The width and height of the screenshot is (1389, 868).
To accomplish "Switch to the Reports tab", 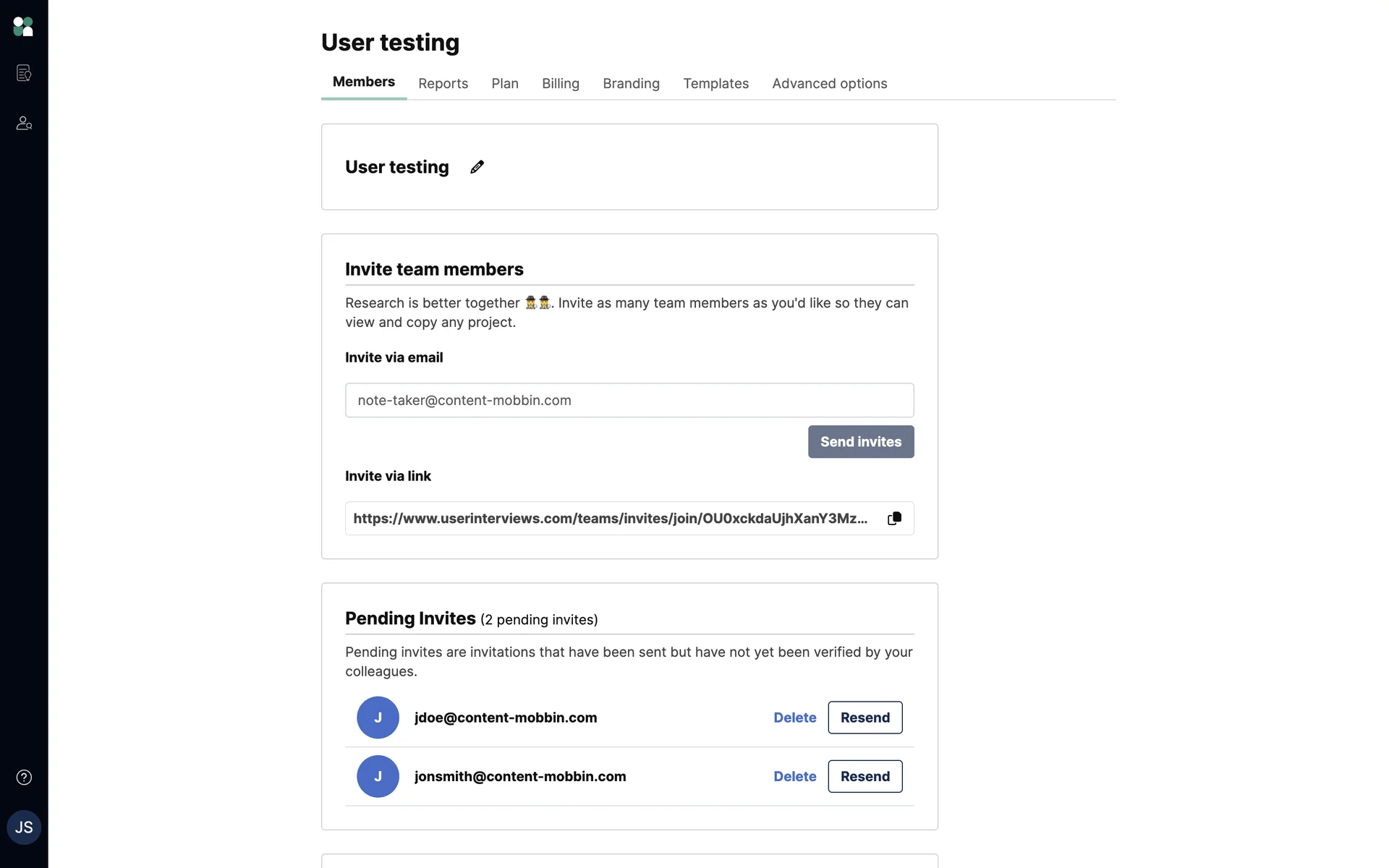I will (443, 84).
